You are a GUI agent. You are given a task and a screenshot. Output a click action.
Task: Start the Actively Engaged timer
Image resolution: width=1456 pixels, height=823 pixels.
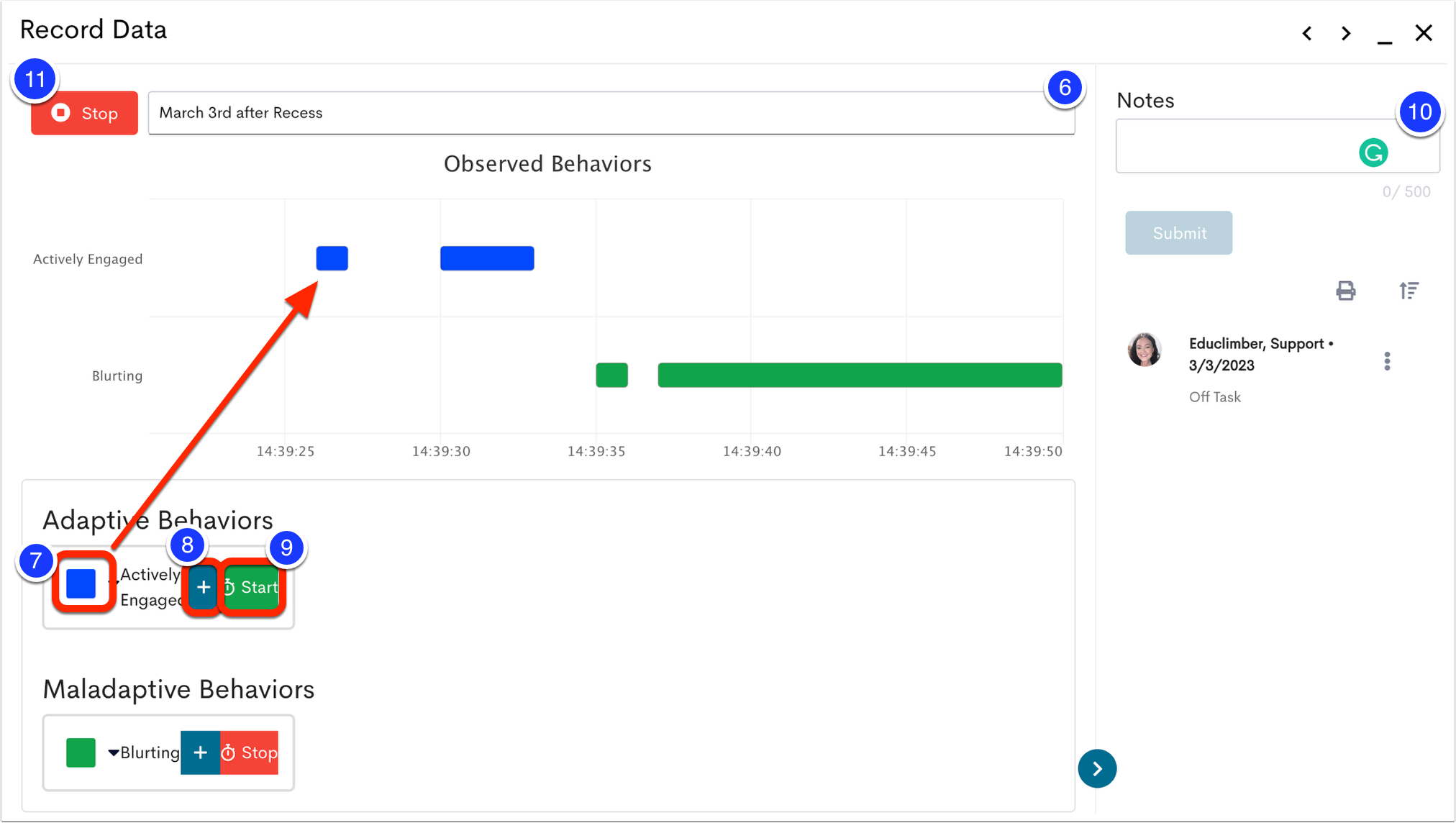point(250,587)
